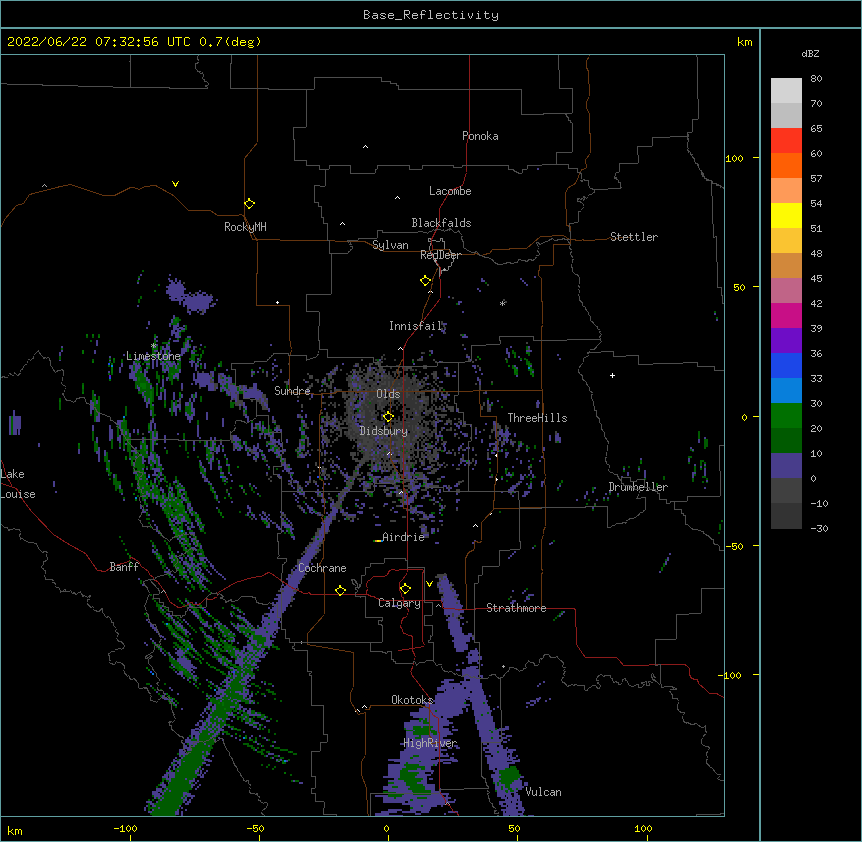The height and width of the screenshot is (842, 862).
Task: Click the yellow marker south of RedDeer
Action: coord(425,280)
